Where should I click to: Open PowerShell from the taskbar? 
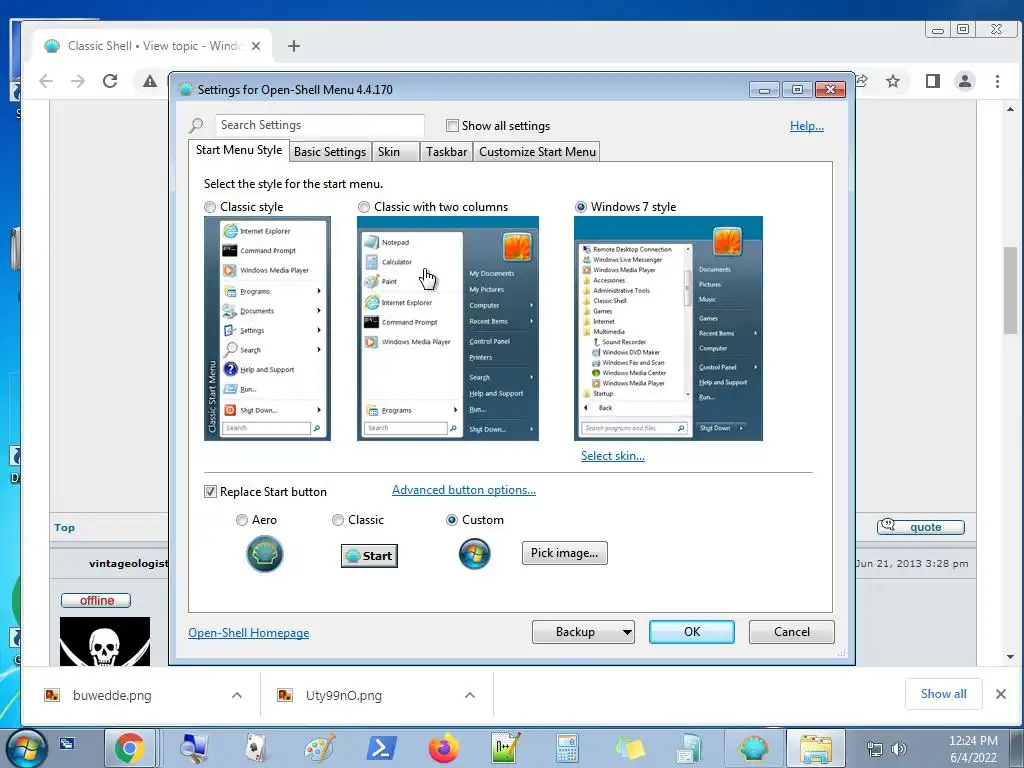coord(381,748)
